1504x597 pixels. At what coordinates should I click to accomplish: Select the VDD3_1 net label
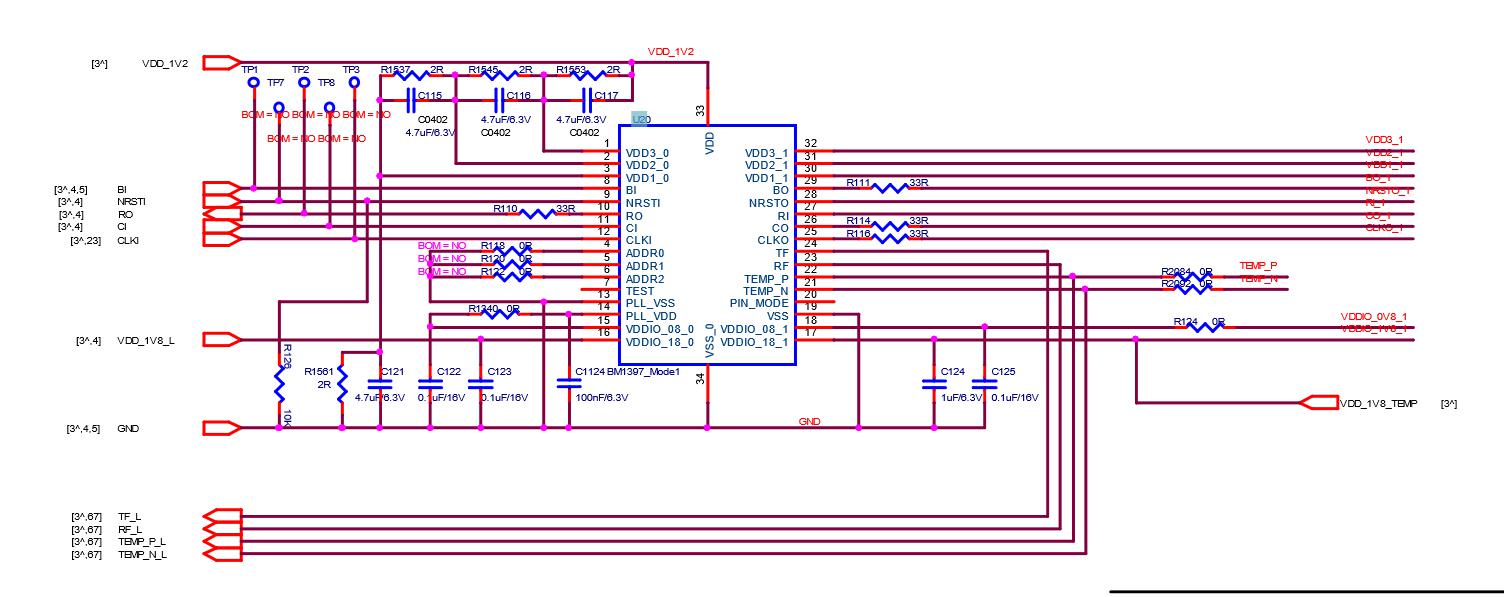coord(1384,139)
